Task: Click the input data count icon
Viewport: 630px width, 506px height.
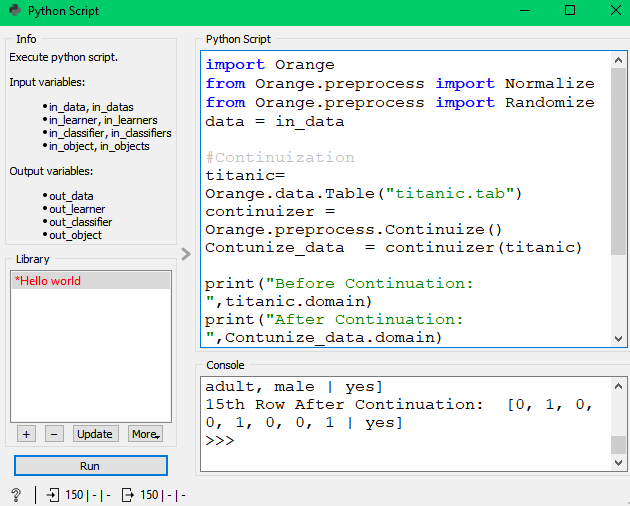Action: [53, 495]
